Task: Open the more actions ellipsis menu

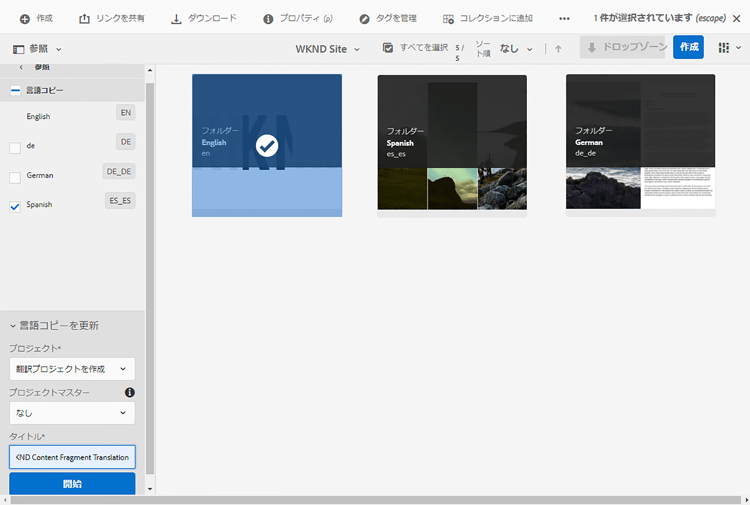Action: pos(564,19)
